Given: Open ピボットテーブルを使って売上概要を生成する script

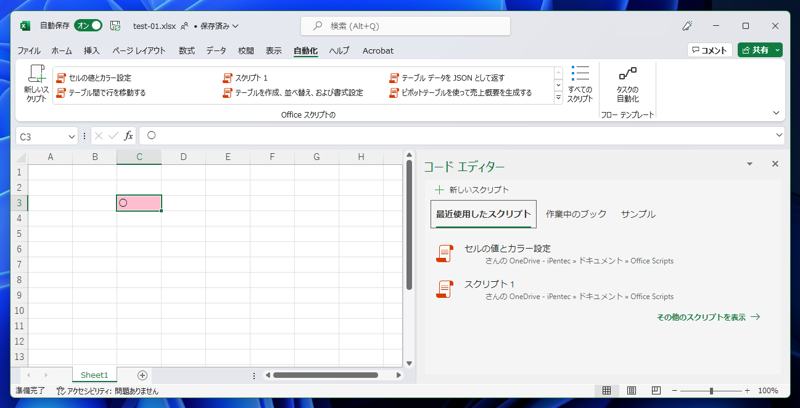Looking at the screenshot, I should coord(461,93).
